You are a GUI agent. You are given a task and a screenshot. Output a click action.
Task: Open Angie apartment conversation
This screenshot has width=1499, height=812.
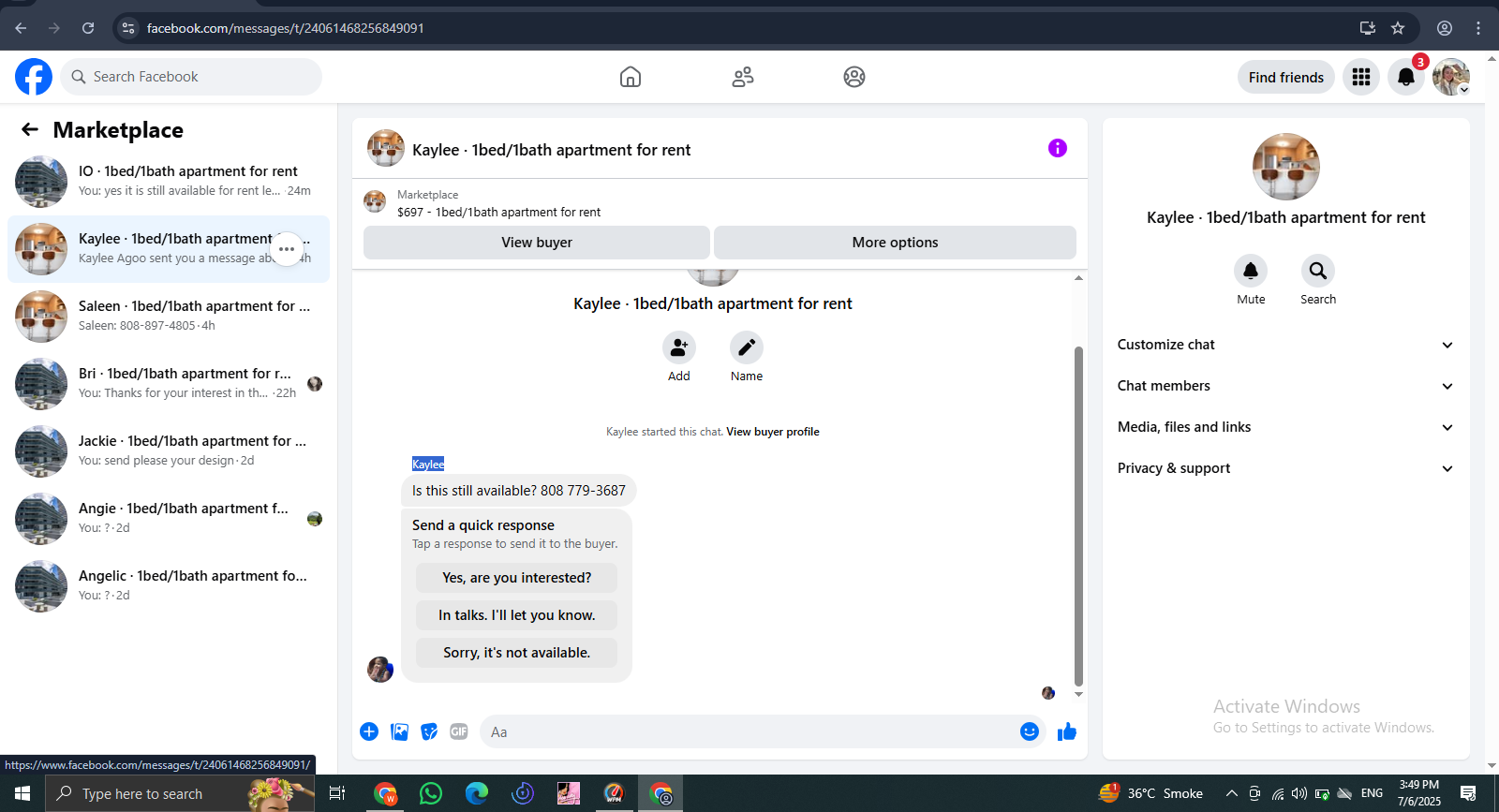(169, 519)
